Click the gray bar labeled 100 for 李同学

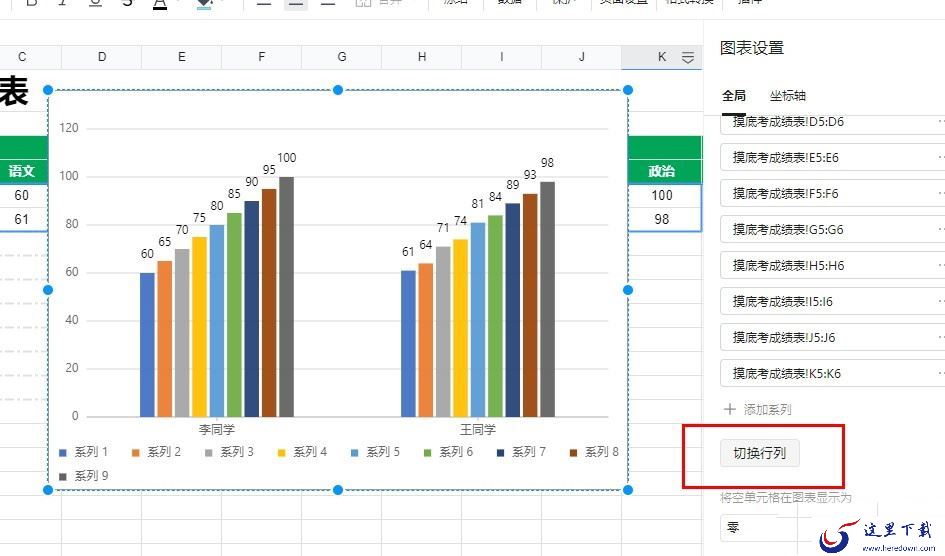click(x=286, y=296)
